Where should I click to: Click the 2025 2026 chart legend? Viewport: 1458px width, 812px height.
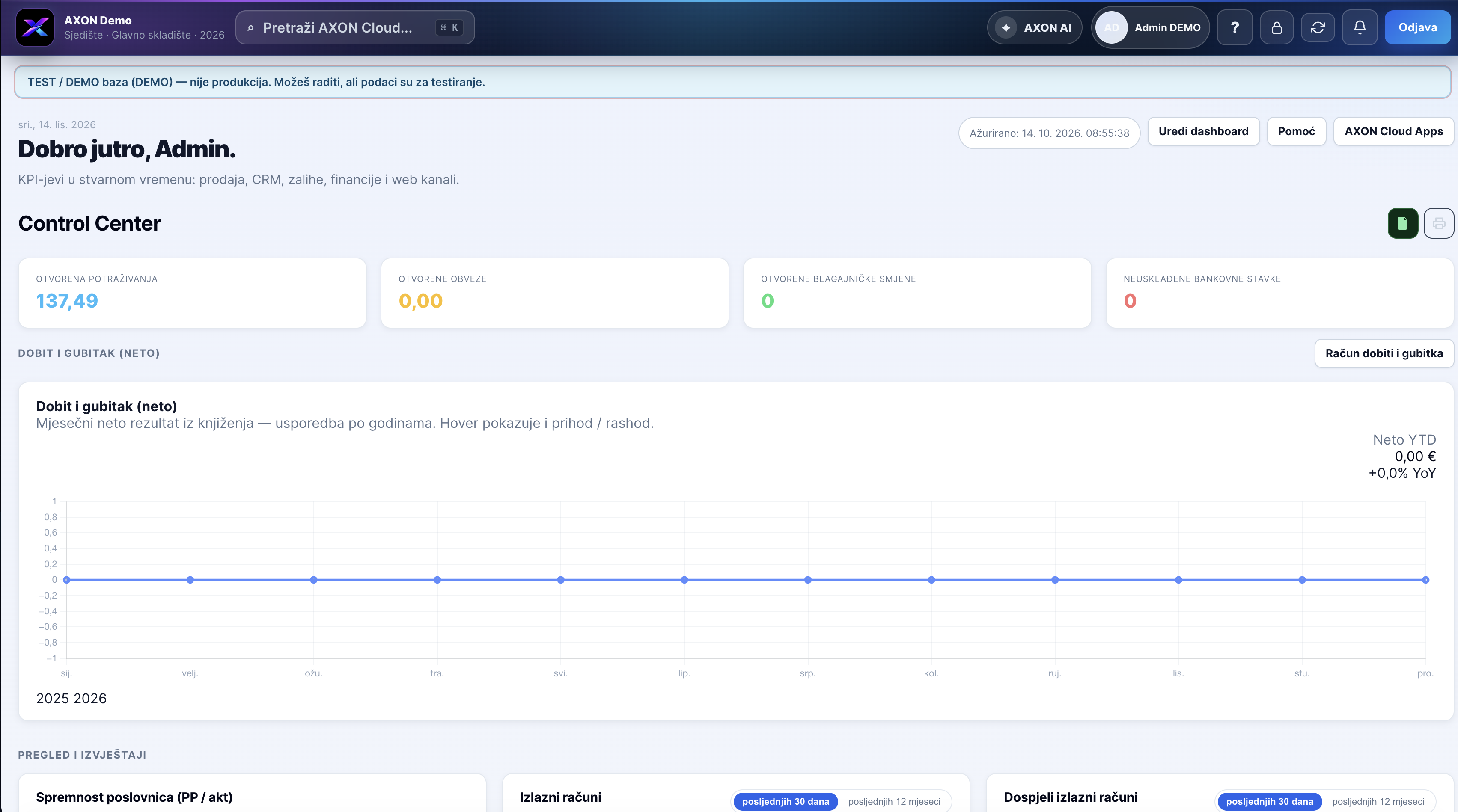pos(71,698)
